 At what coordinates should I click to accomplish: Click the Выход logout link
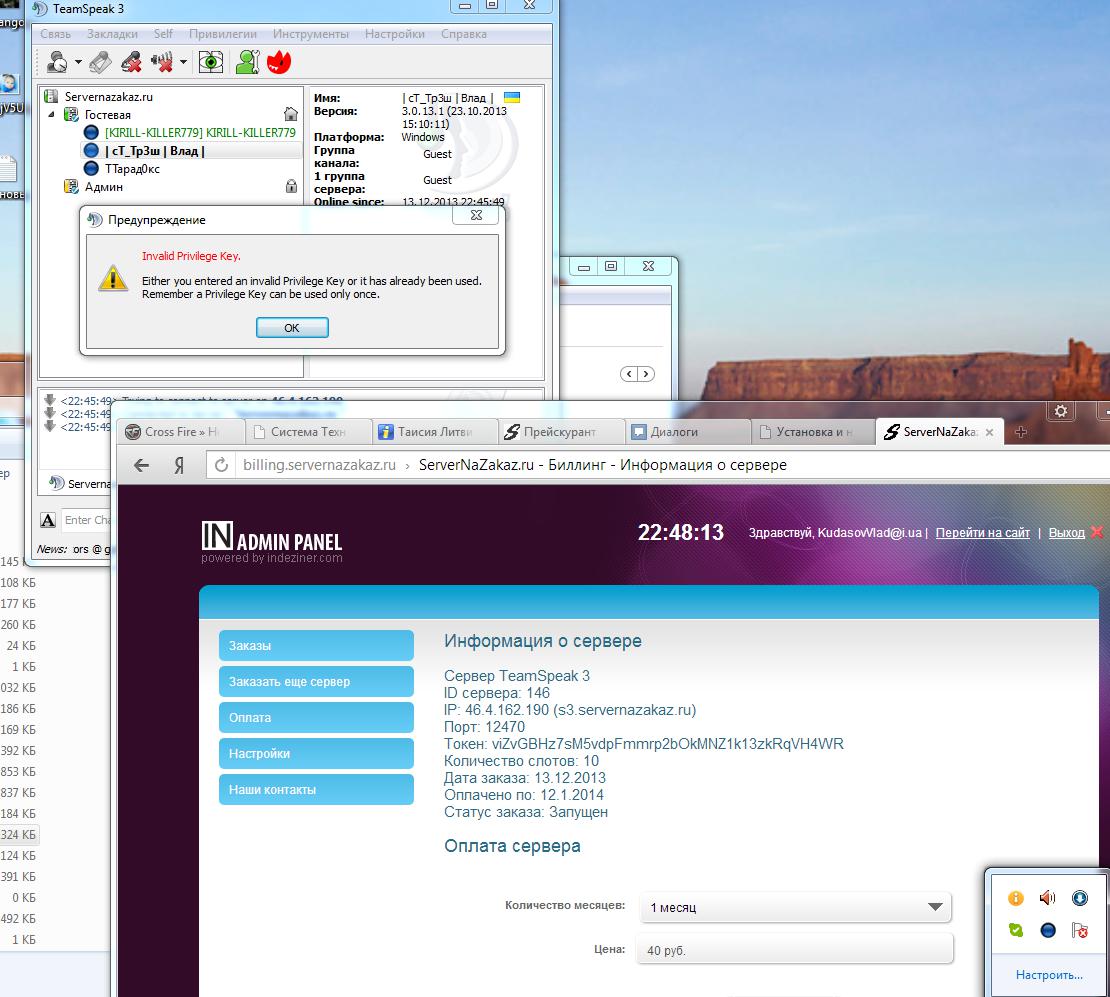coord(1066,532)
